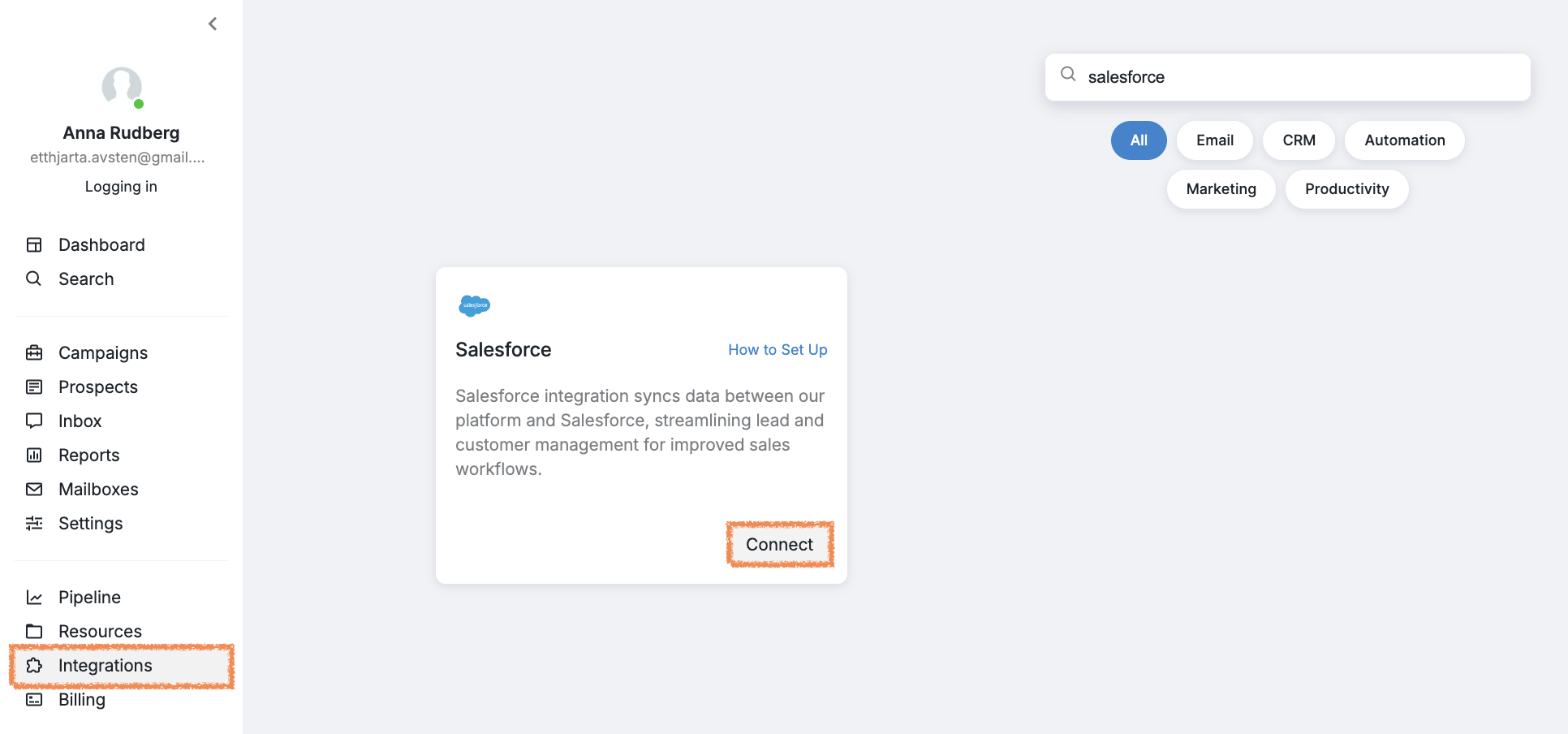Open Campaigns briefcase icon

34,352
